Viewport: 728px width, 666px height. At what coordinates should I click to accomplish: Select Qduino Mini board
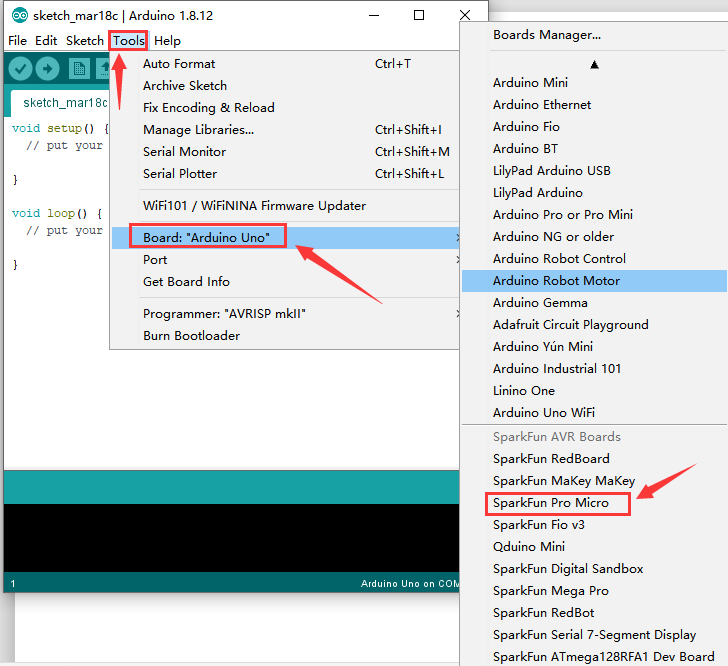594,546
